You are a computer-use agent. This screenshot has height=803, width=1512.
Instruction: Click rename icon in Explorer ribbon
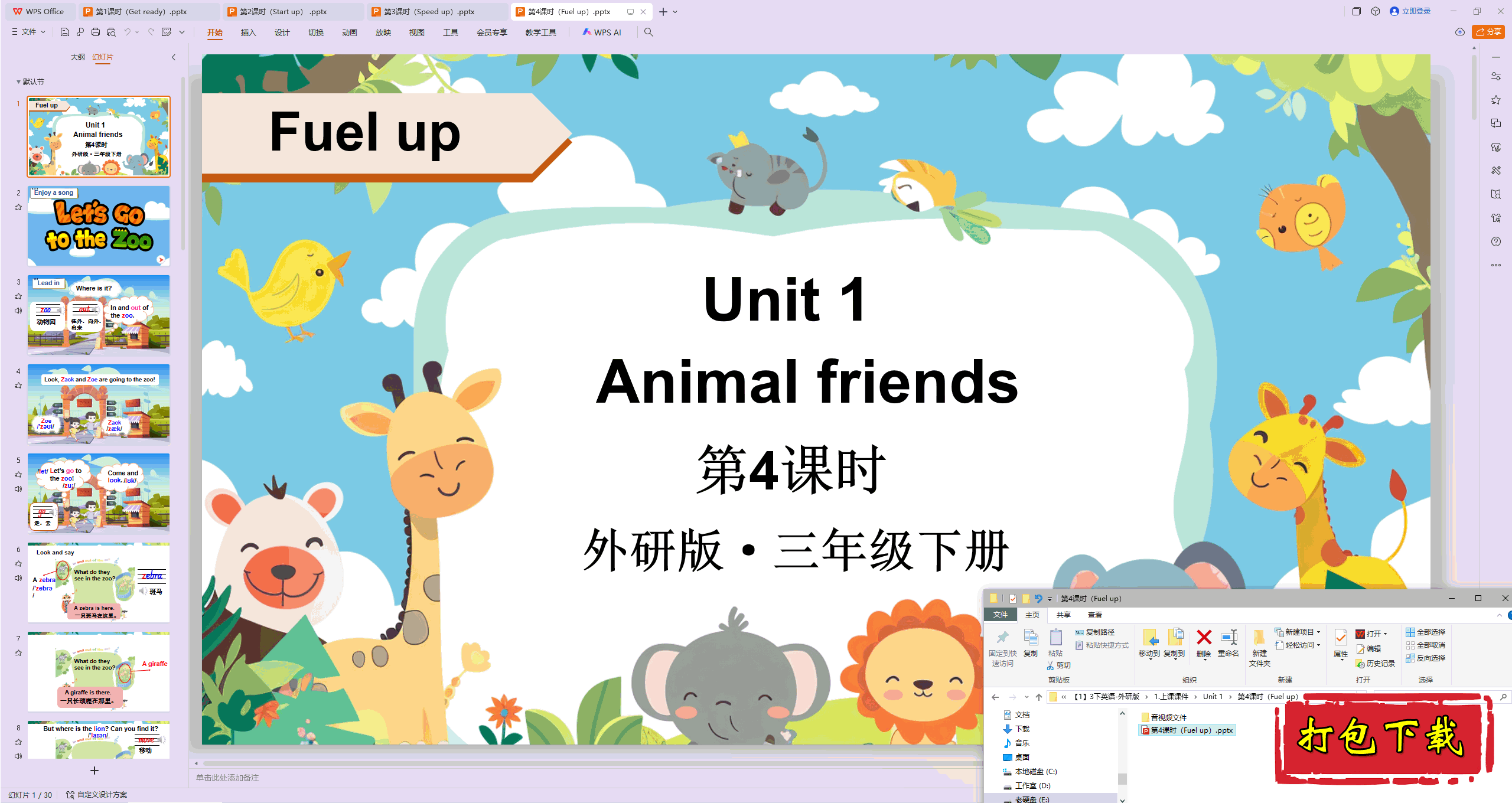1228,638
